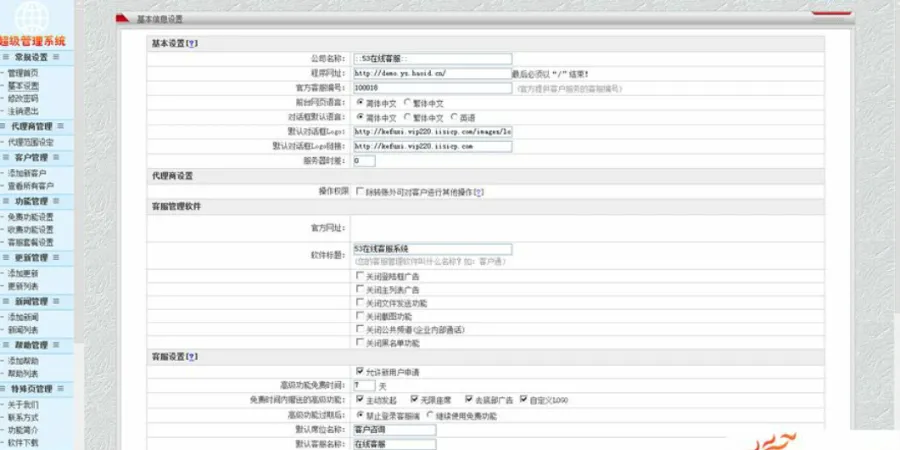This screenshot has height=450, width=900.
Task: Enable the 关闭文件发送功能 checkbox
Action: click(x=360, y=302)
